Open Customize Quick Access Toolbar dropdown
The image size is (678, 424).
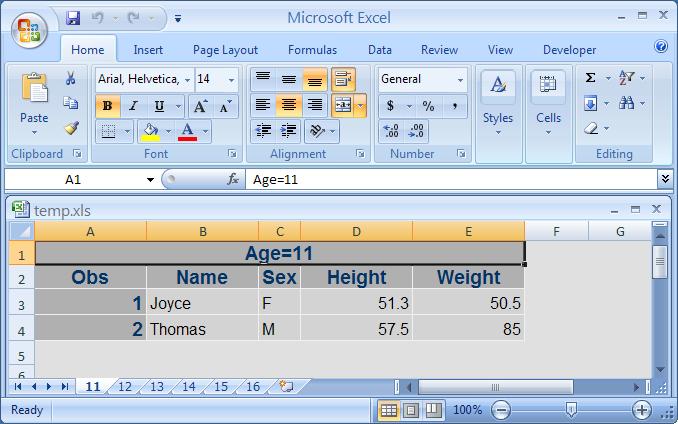[x=178, y=18]
